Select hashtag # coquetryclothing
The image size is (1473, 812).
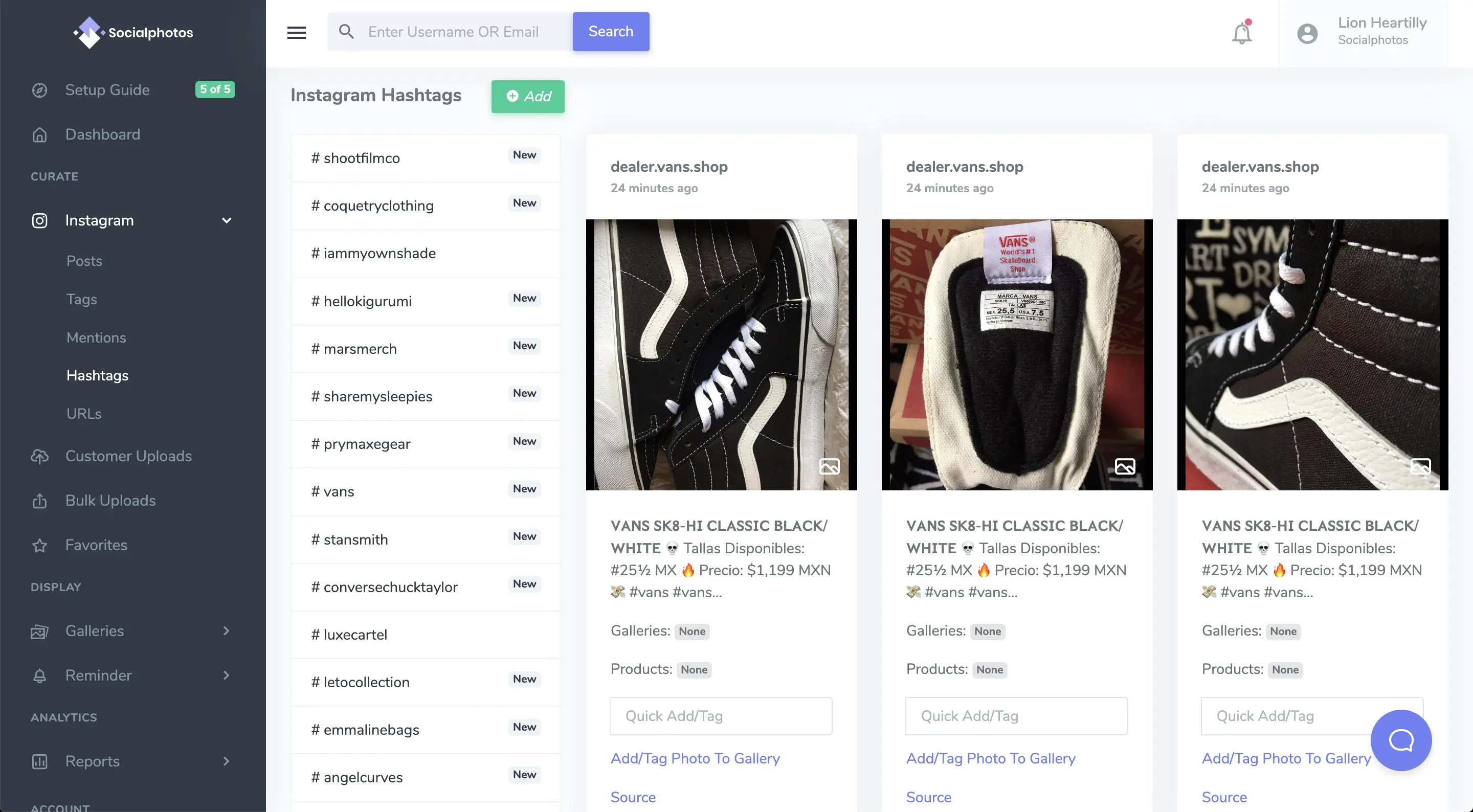426,206
